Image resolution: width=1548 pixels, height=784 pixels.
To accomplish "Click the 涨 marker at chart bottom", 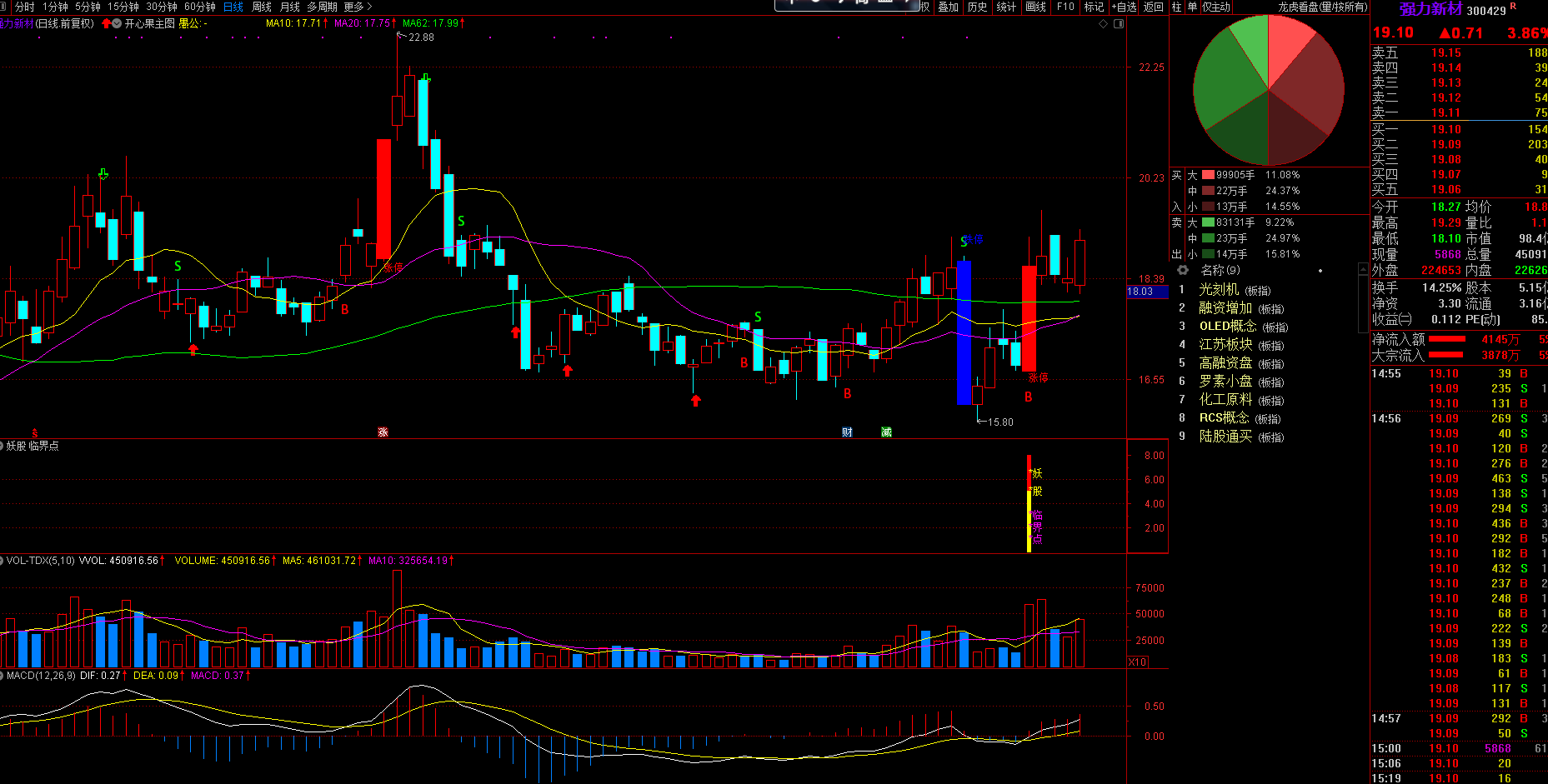I will coord(383,432).
